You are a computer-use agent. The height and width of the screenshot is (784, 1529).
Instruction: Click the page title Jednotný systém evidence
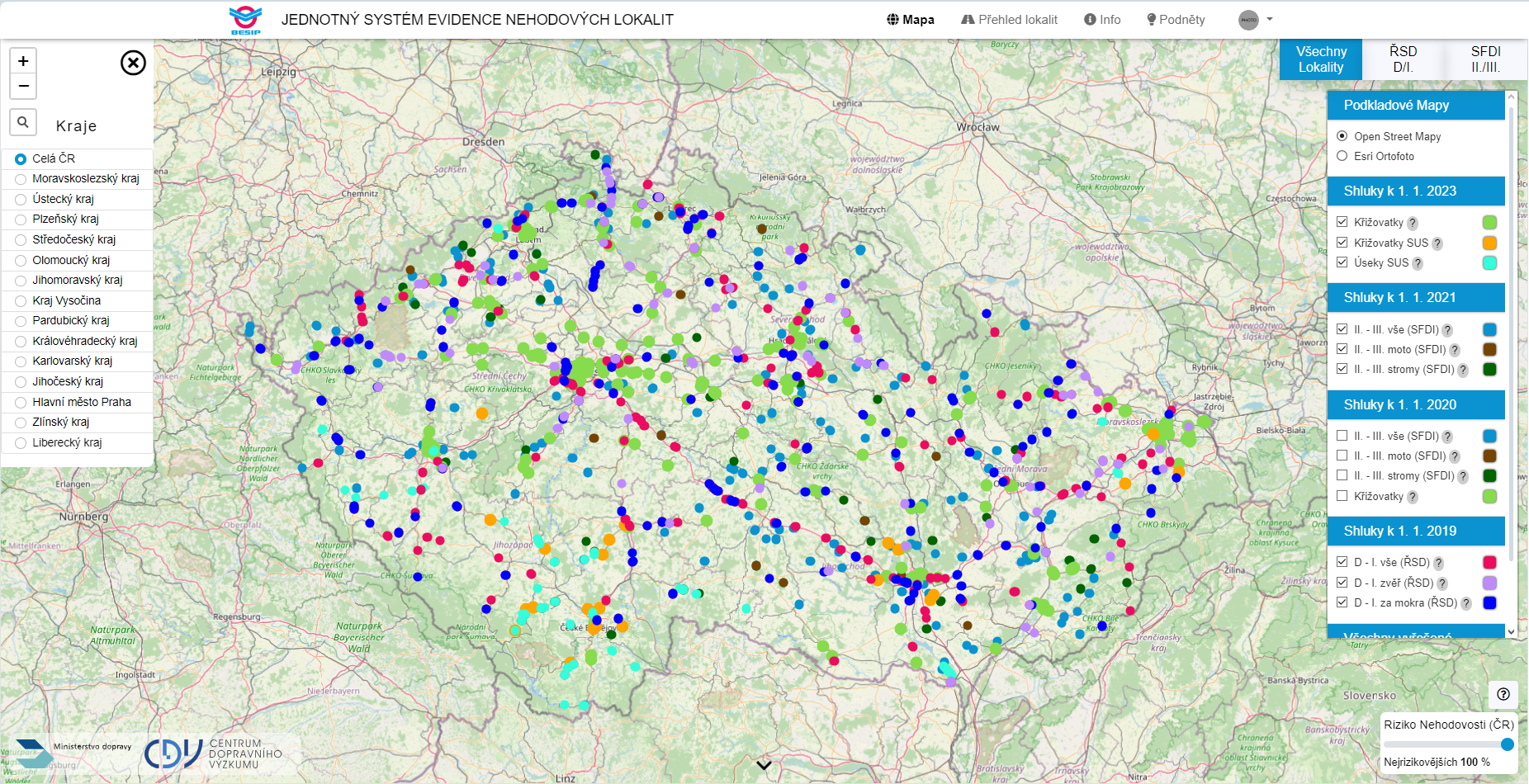[x=477, y=20]
